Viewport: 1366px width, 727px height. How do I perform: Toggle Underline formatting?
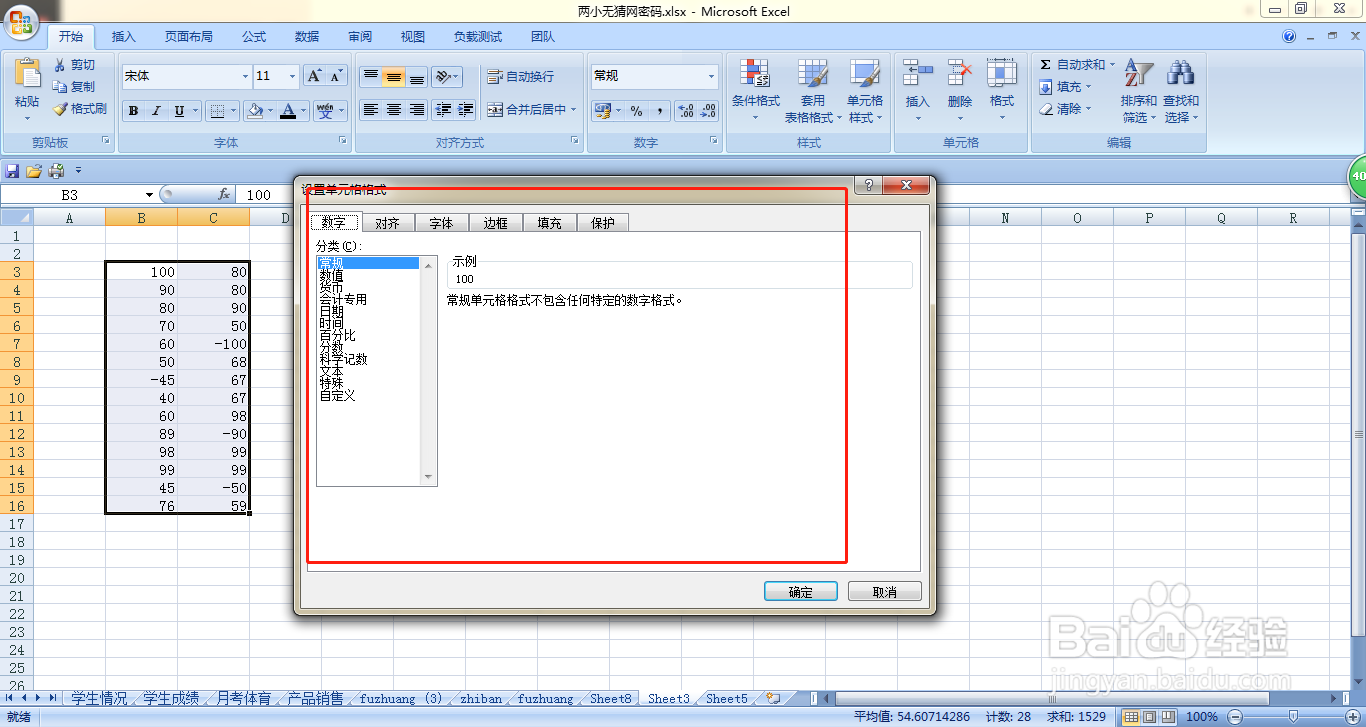(179, 111)
